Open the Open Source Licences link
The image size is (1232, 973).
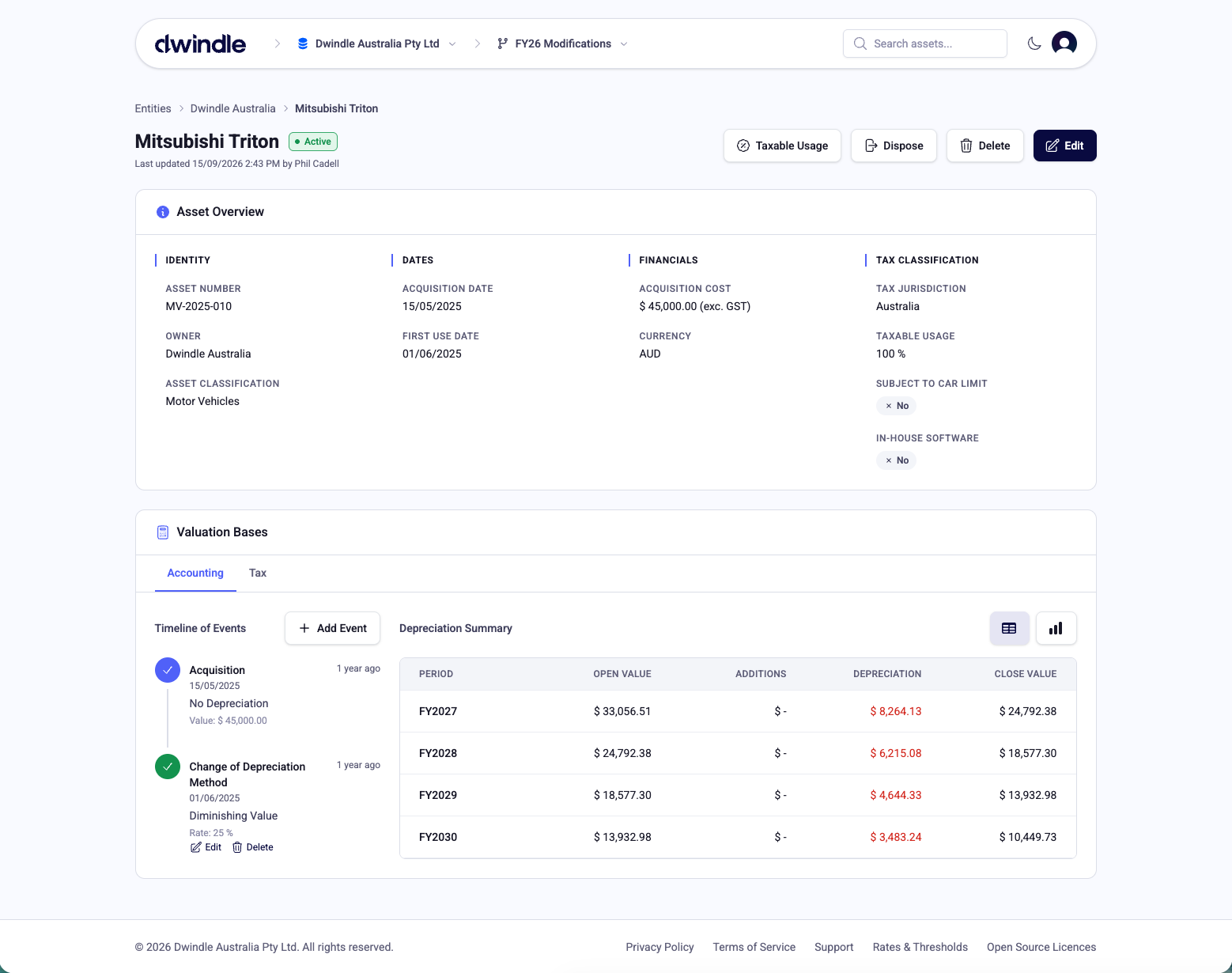click(1041, 947)
